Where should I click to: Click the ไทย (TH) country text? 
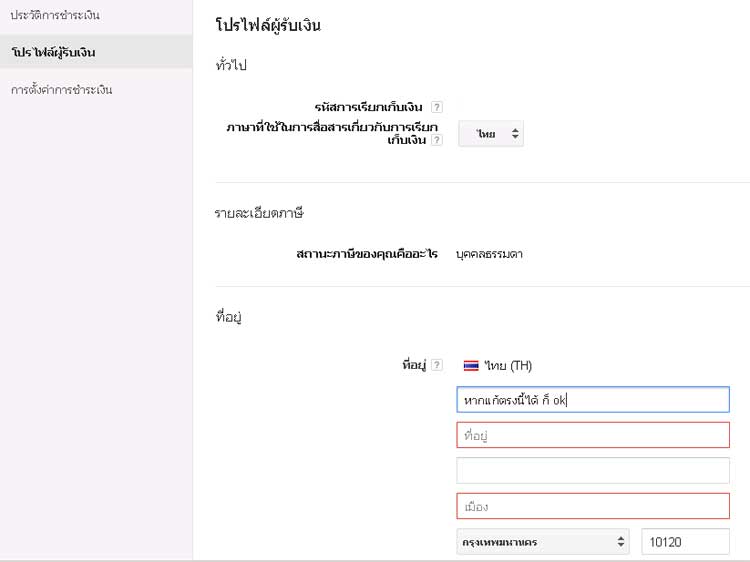click(x=513, y=366)
